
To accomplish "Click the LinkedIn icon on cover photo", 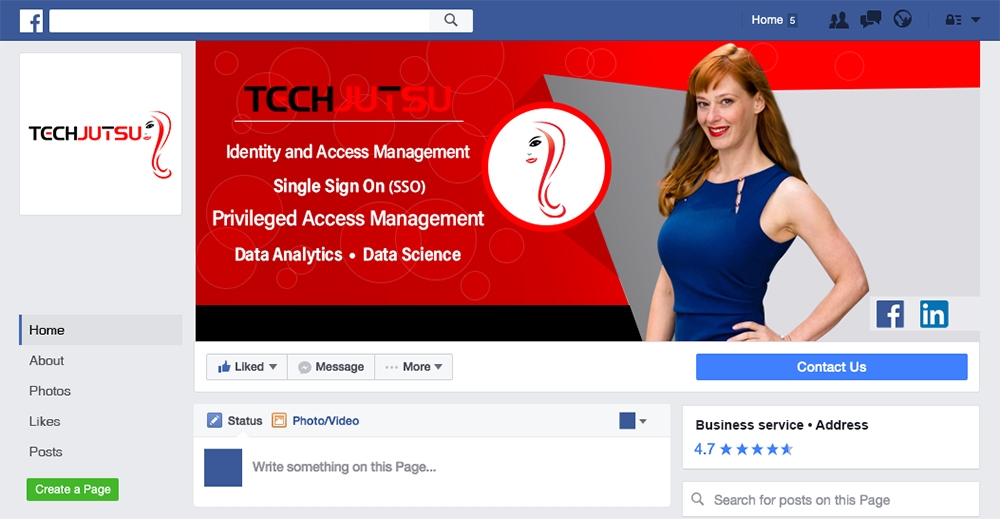I will pos(934,314).
